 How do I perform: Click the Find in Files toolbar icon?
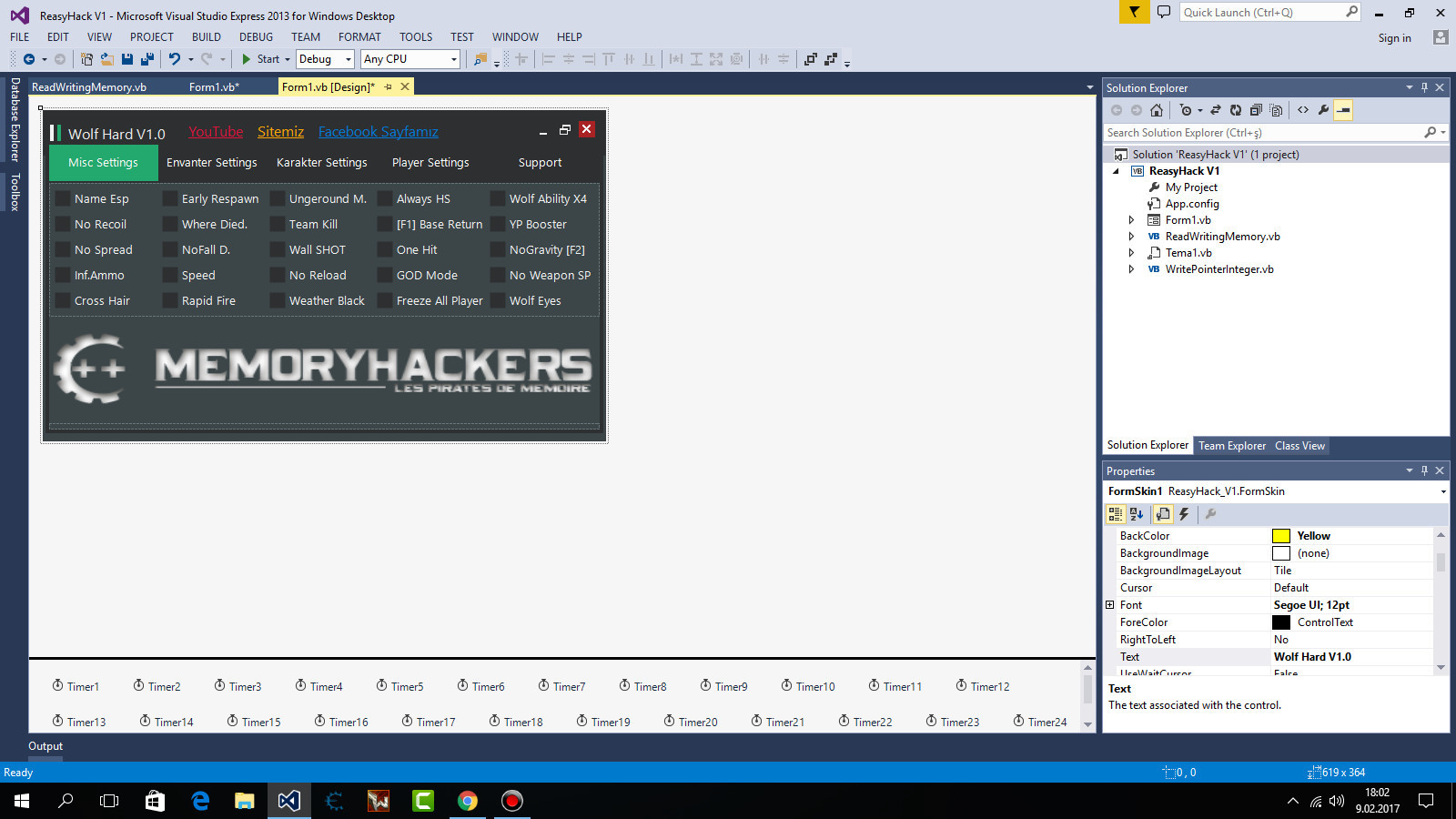click(x=480, y=59)
